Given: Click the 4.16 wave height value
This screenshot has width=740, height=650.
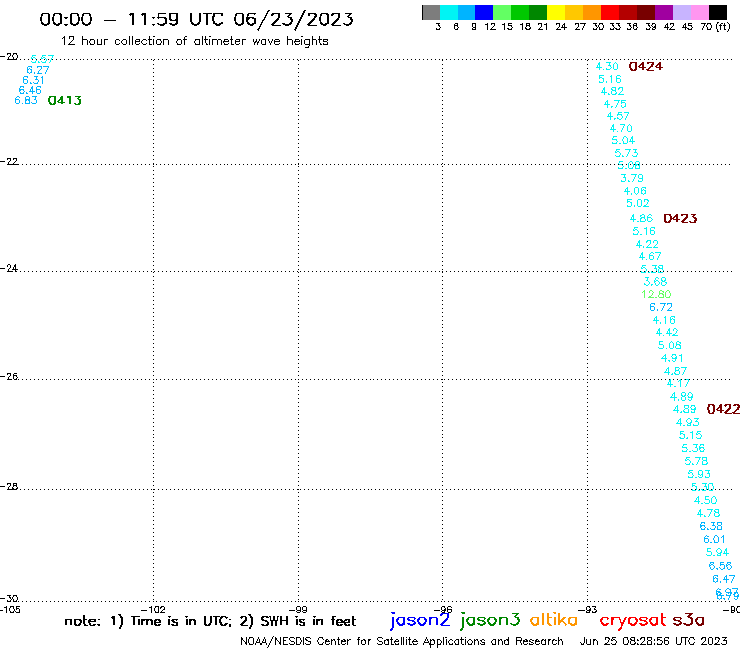Looking at the screenshot, I should (x=664, y=320).
